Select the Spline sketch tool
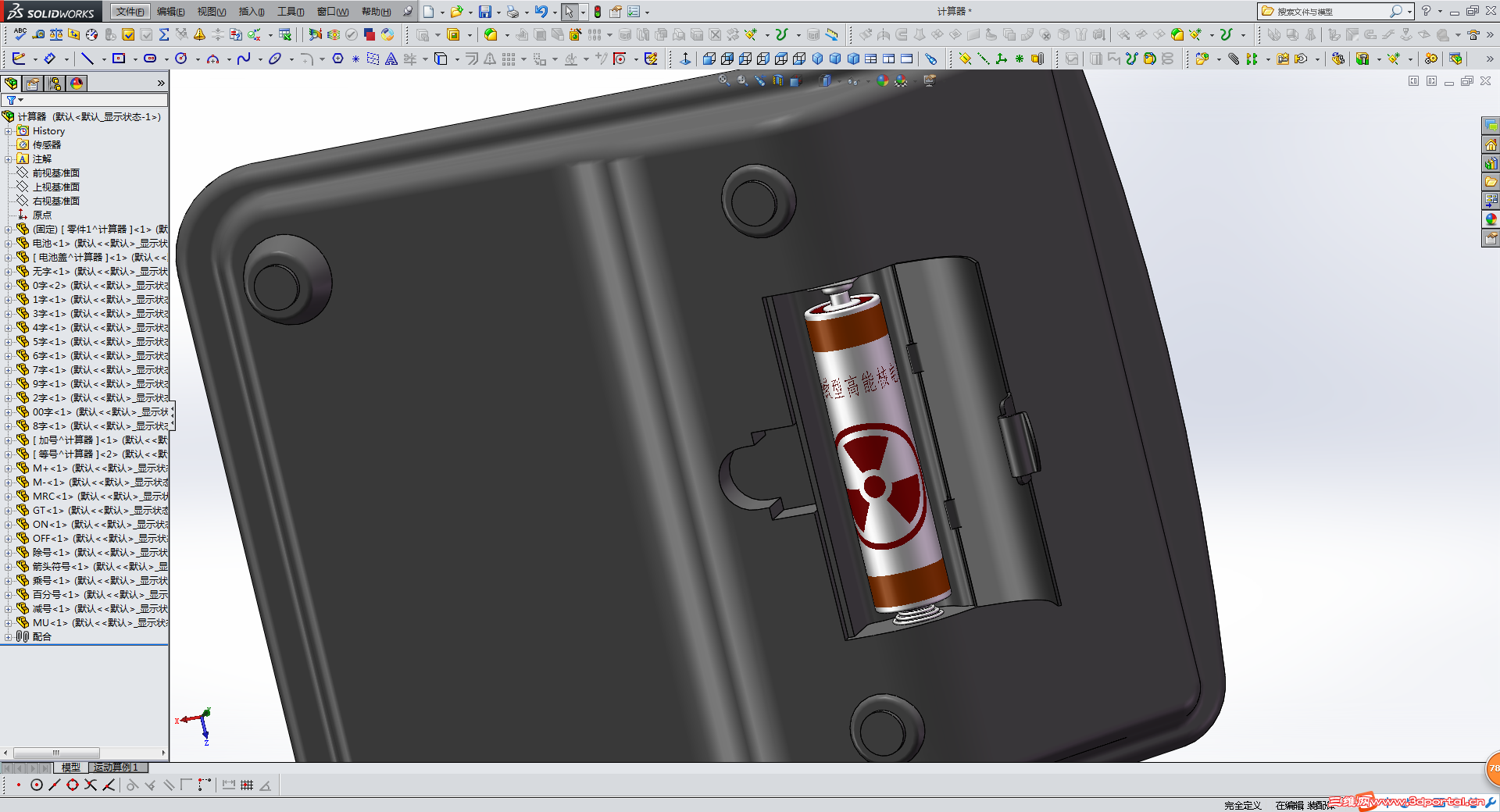Image resolution: width=1500 pixels, height=812 pixels. click(x=244, y=59)
